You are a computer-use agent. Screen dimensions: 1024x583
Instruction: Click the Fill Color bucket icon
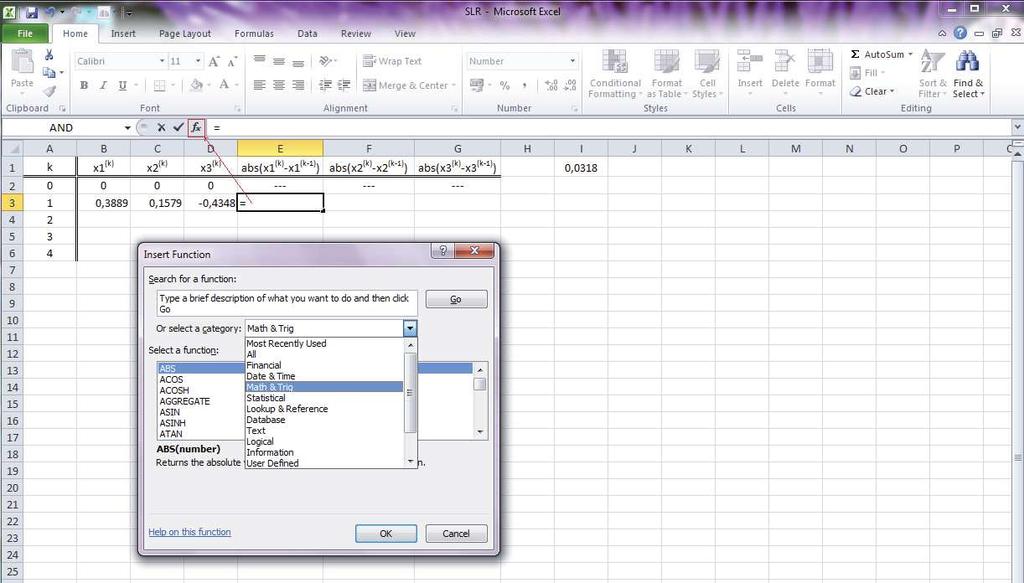196,86
